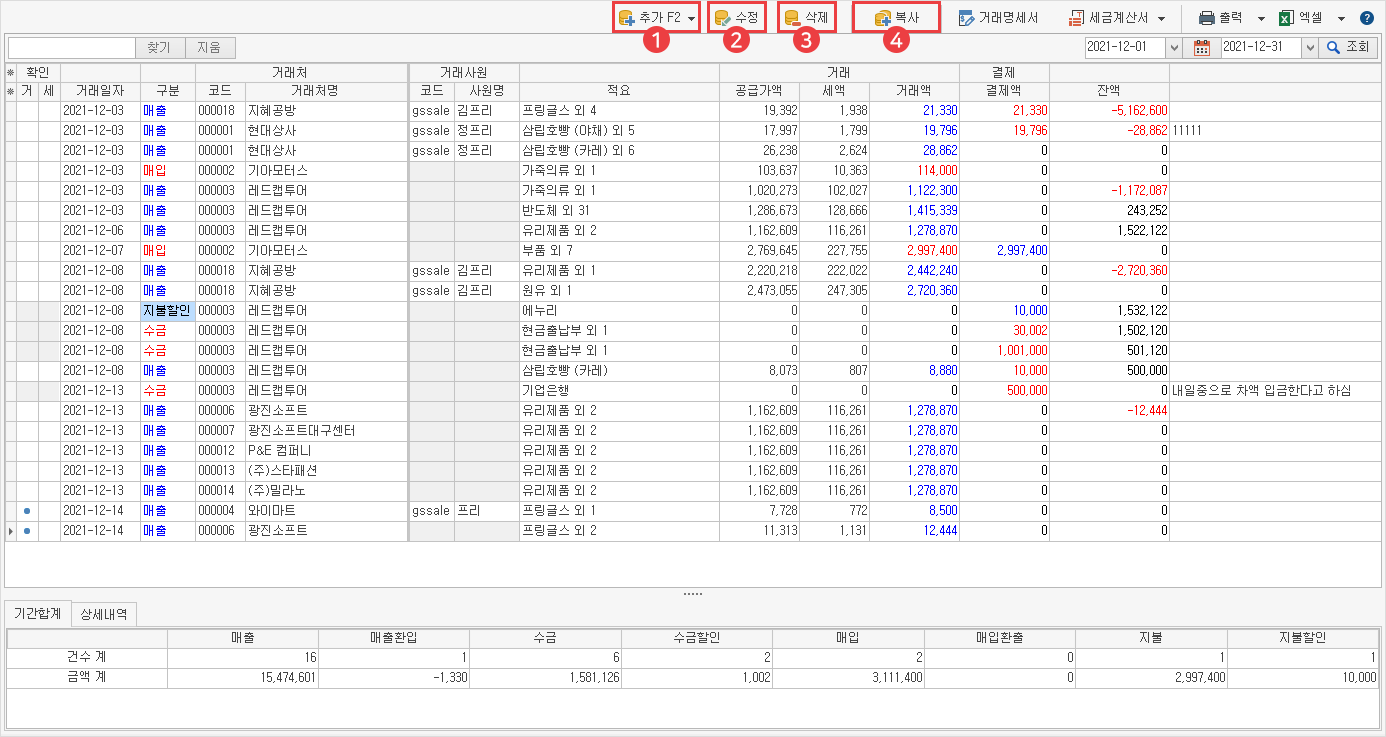Screen dimensions: 1386x737
Task: Open the 추가 F2 dropdown arrow
Action: 691,18
